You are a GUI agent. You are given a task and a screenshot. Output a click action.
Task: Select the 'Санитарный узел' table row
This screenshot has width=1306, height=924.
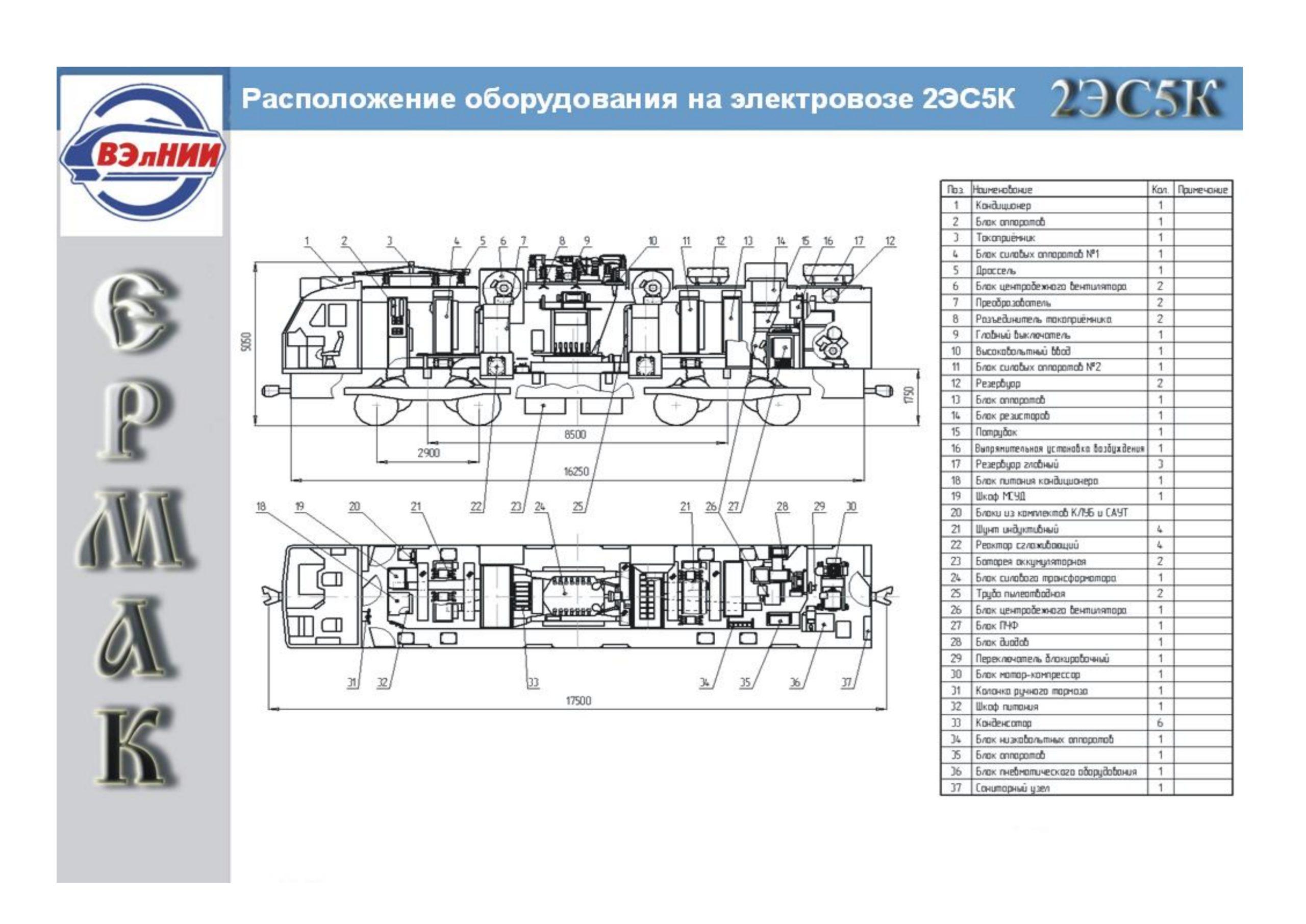(1013, 788)
